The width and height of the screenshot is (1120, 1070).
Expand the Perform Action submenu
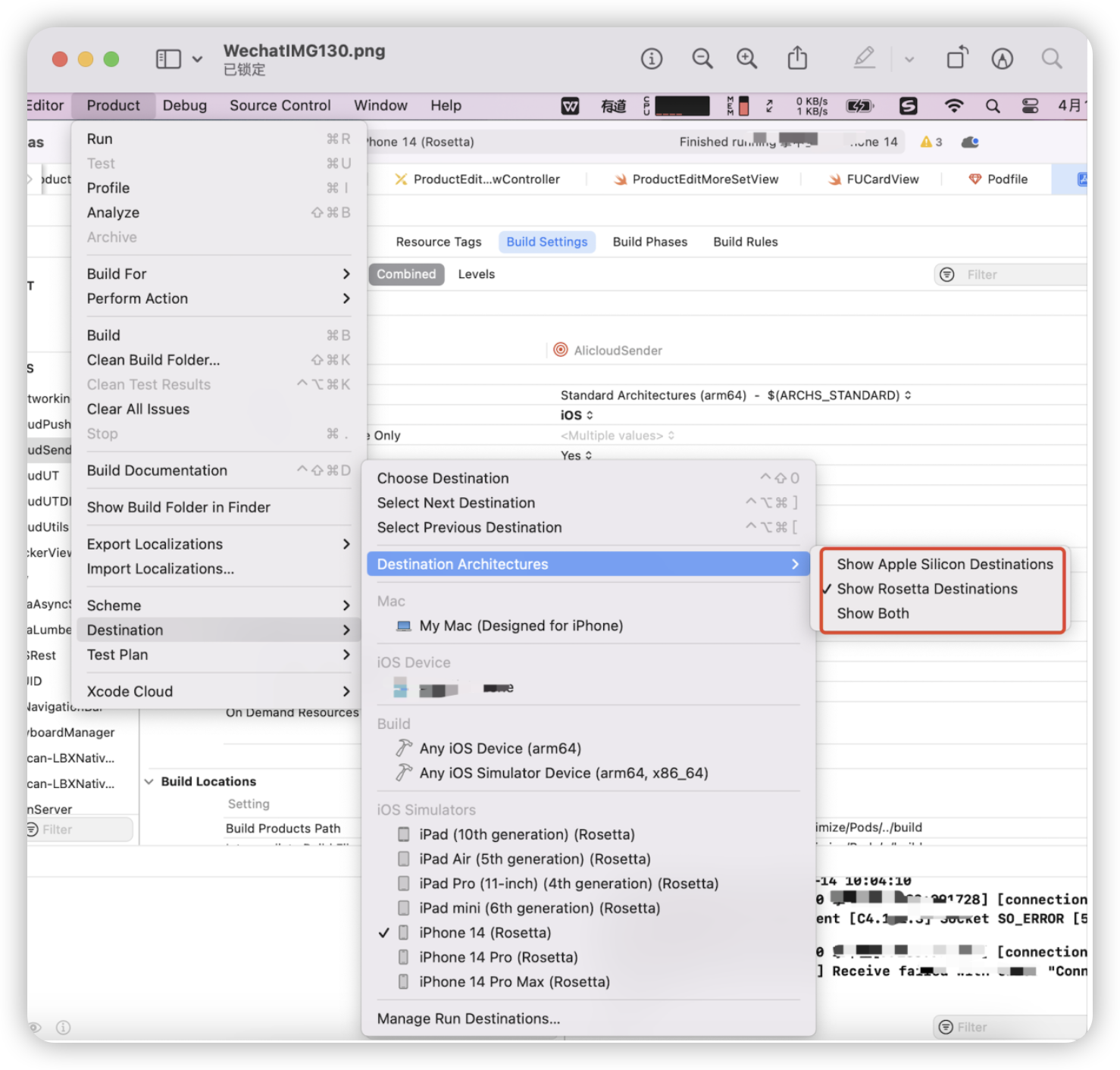[x=219, y=299]
